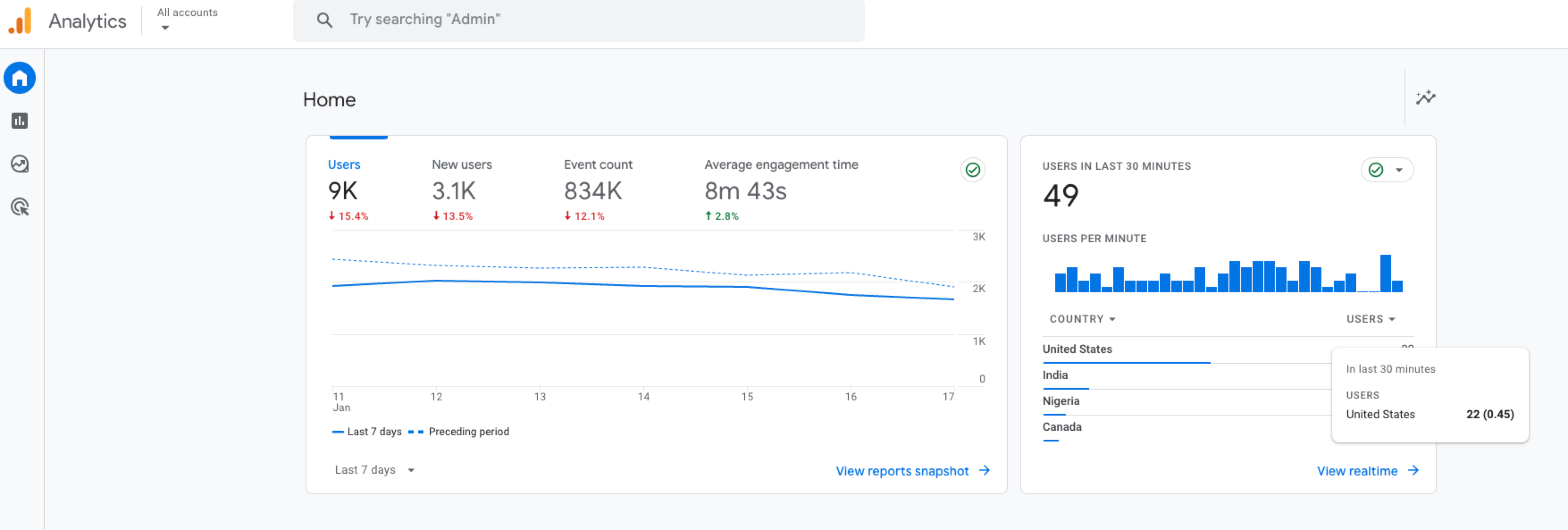This screenshot has width=1568, height=530.
Task: Open the Insights sparkline icon
Action: tap(1425, 97)
